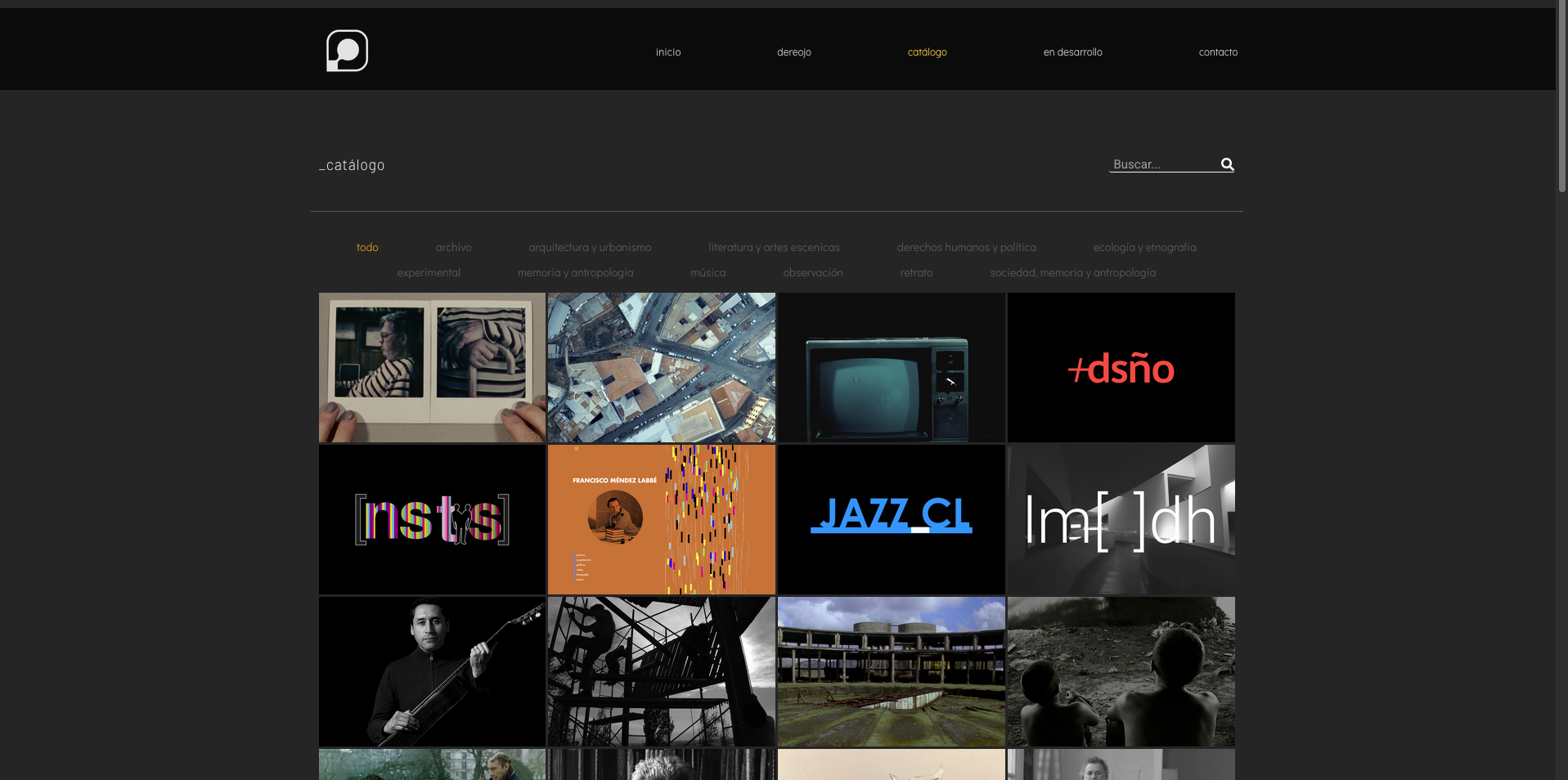This screenshot has height=780, width=1568.
Task: Open the JAZZ_CL project thumbnail
Action: 891,519
